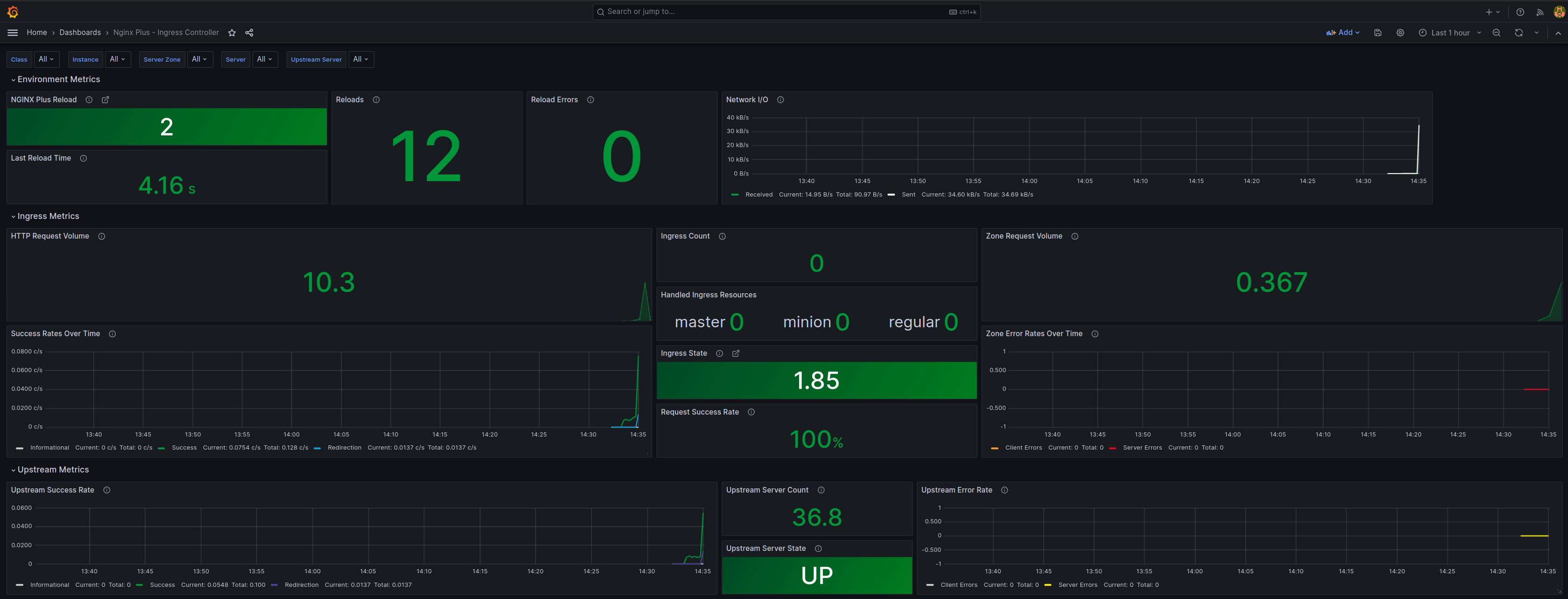Zoom out the time range
This screenshot has height=599, width=1568.
[x=1496, y=33]
